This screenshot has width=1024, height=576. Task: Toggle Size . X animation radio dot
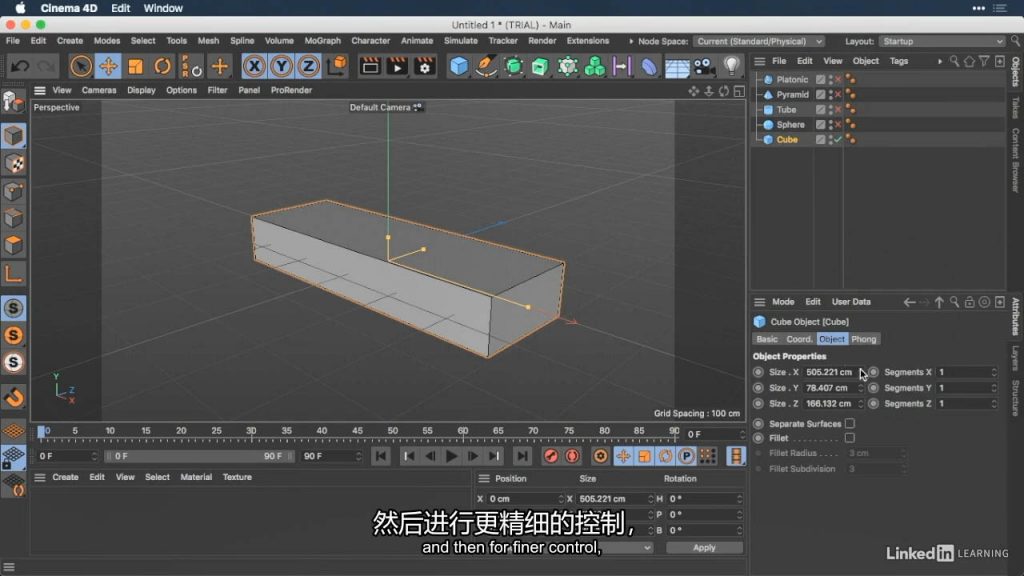[x=758, y=372]
